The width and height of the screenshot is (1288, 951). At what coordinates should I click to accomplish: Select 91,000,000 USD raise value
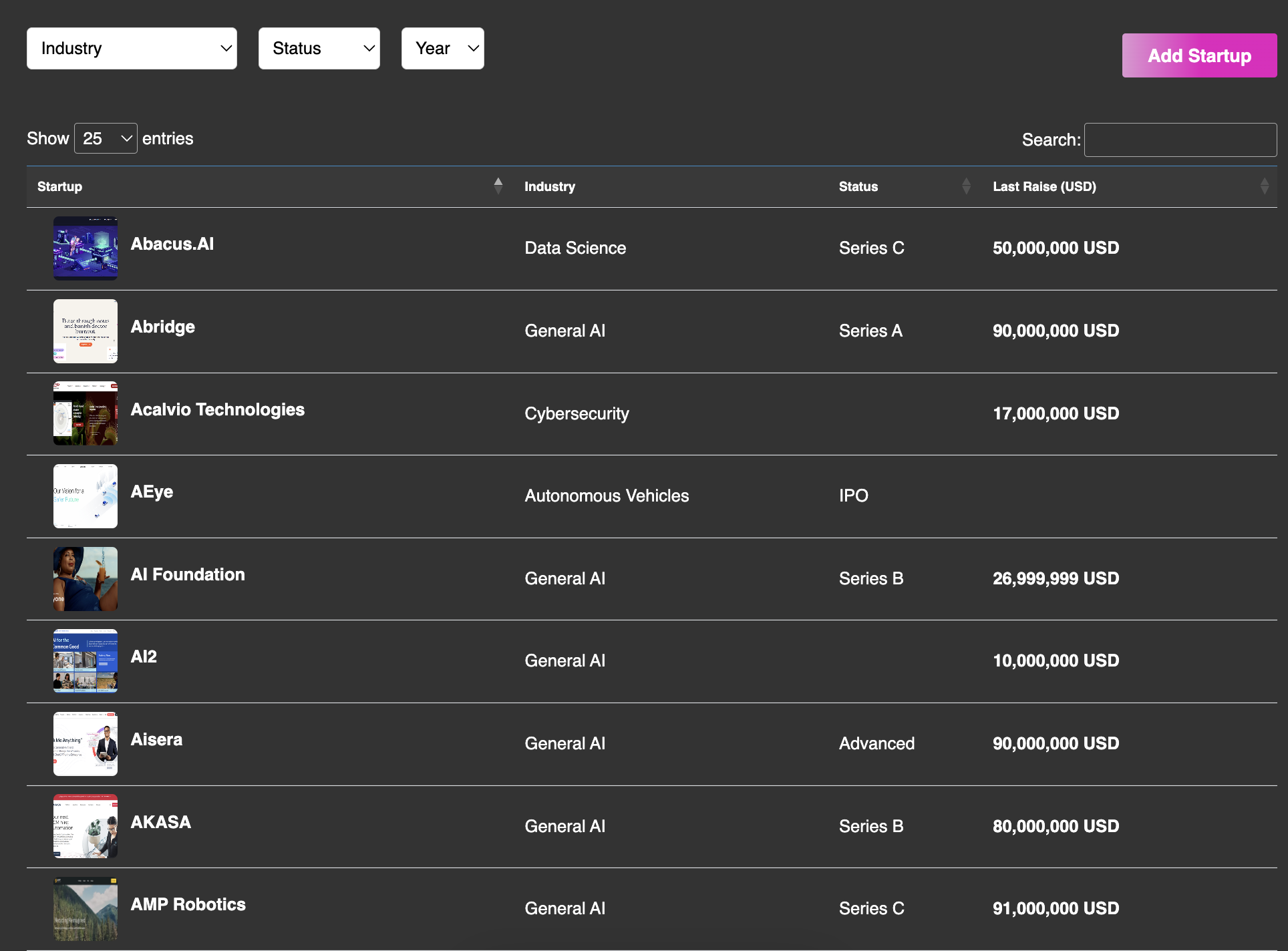1056,908
